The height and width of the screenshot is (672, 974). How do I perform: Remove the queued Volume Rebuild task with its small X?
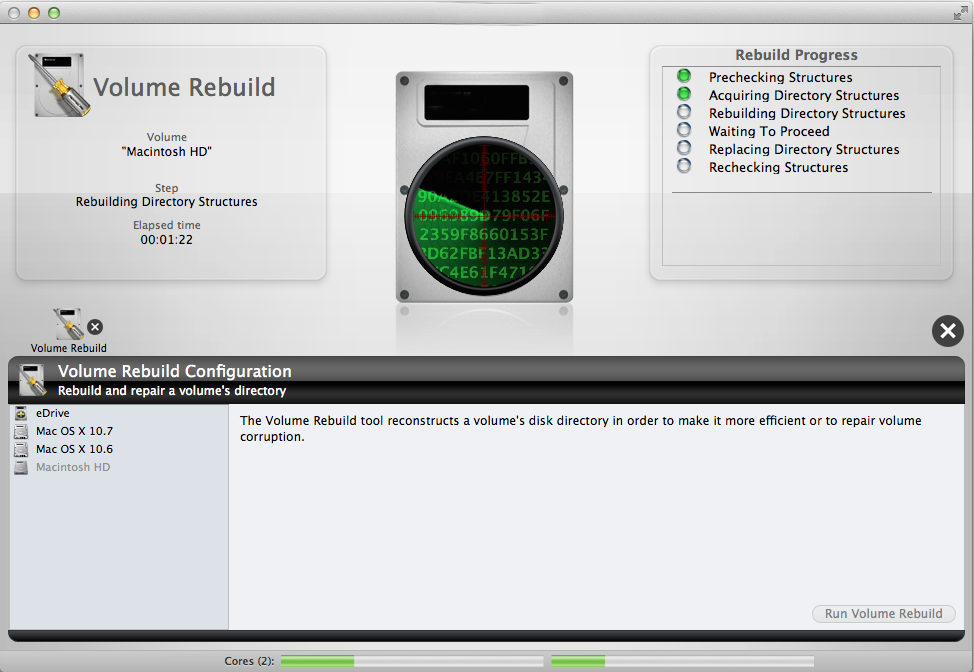[x=95, y=327]
